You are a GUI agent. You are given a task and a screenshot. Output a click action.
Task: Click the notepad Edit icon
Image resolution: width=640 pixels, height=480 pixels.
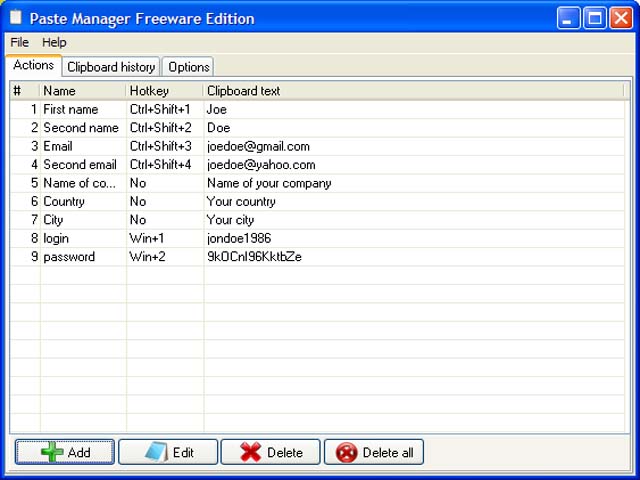pos(157,452)
